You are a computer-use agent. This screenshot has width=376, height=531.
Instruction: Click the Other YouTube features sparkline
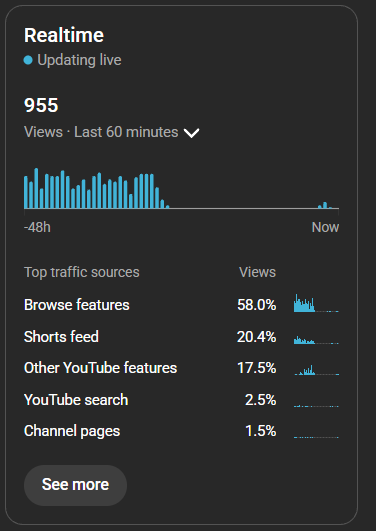pyautogui.click(x=316, y=370)
